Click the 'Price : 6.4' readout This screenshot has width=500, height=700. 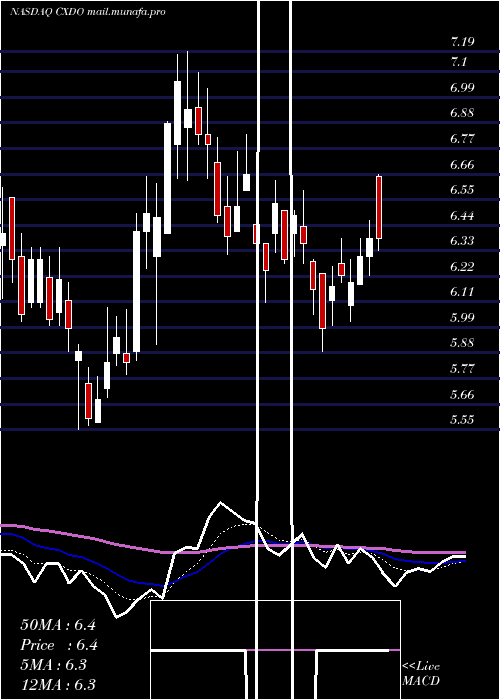coord(59,645)
